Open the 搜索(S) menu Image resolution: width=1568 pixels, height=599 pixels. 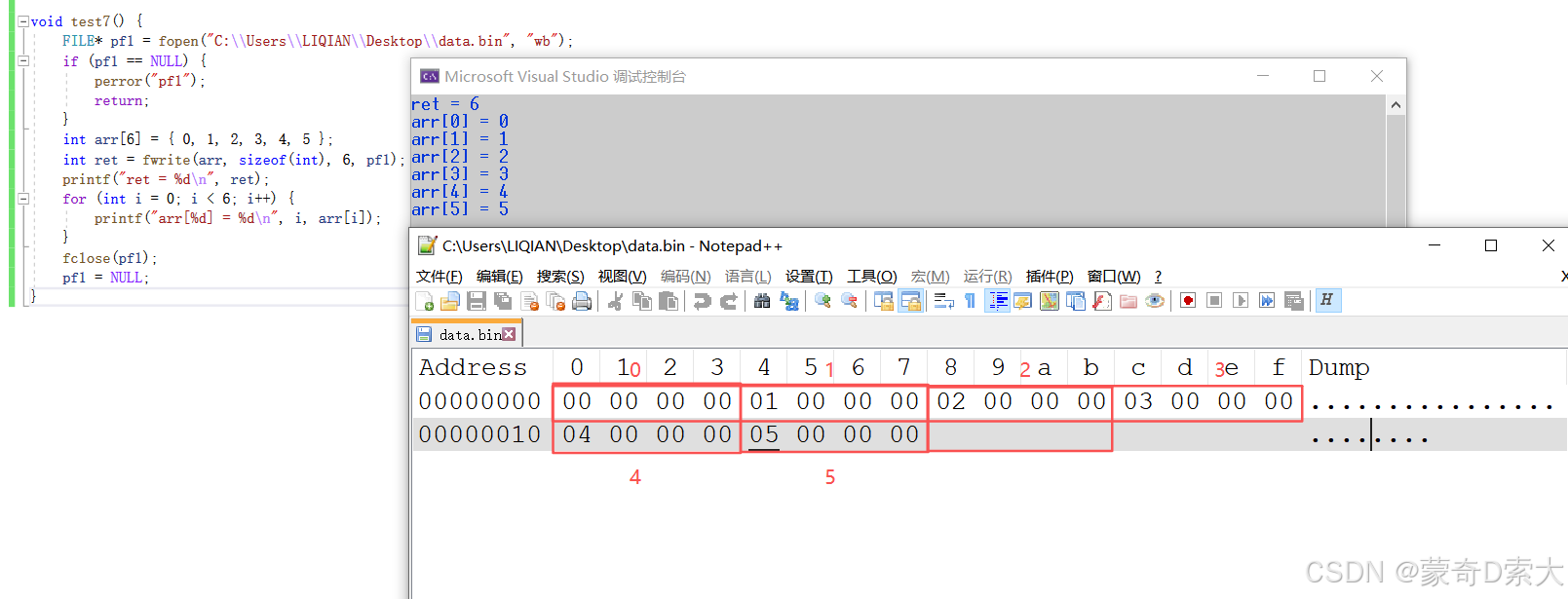[560, 277]
